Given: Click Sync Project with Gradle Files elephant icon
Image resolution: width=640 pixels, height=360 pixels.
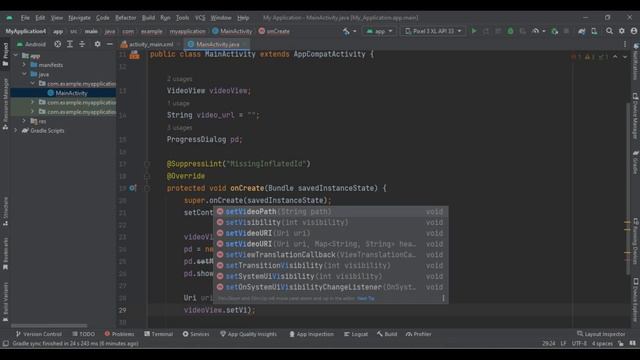Looking at the screenshot, I should click(582, 31).
